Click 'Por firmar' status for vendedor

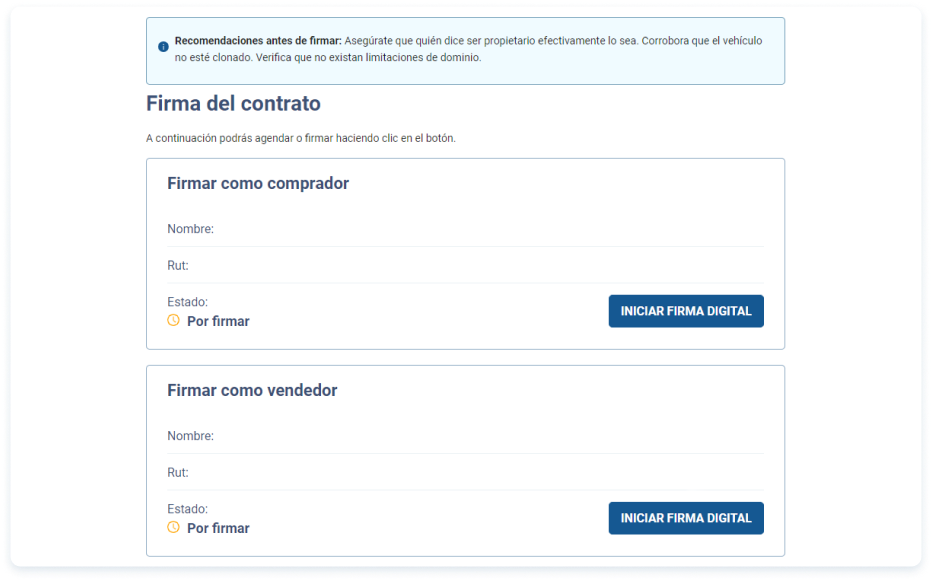218,528
